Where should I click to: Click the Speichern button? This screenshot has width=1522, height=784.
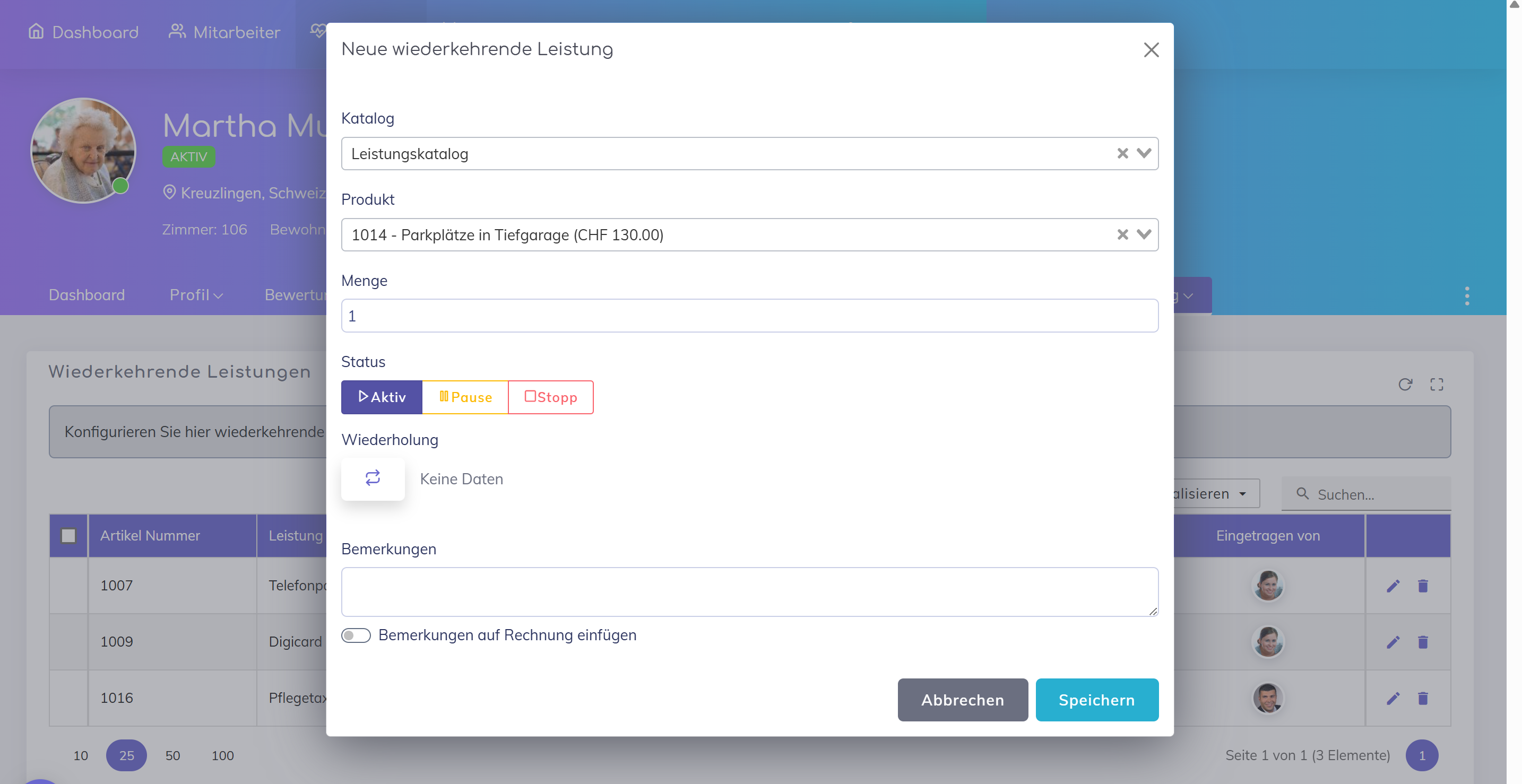[x=1096, y=700]
